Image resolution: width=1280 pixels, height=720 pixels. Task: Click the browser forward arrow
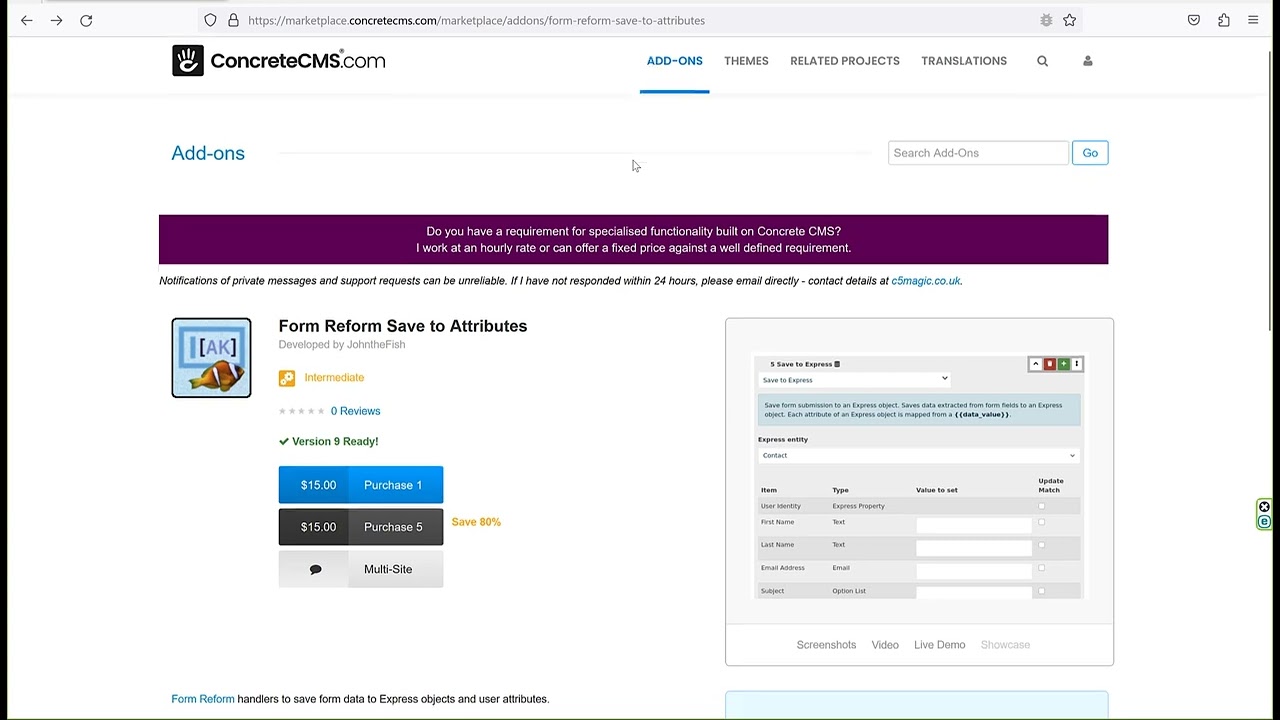(56, 20)
